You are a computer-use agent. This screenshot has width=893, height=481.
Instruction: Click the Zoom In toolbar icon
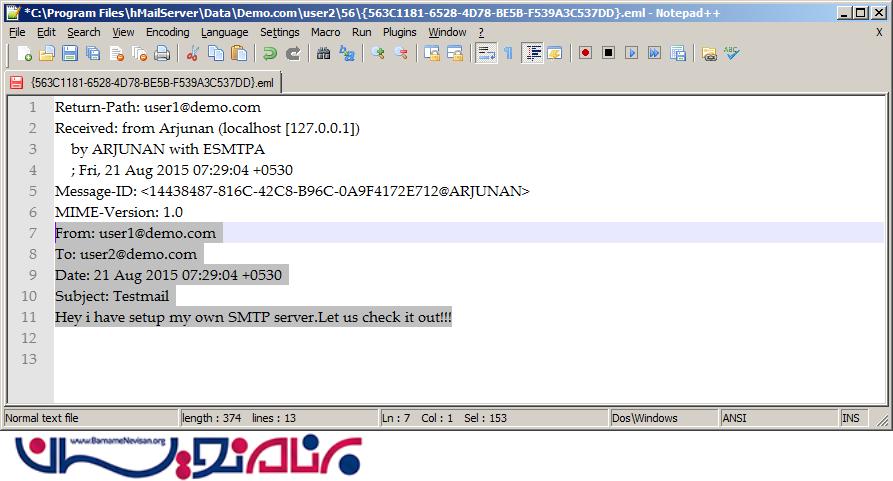pos(378,54)
